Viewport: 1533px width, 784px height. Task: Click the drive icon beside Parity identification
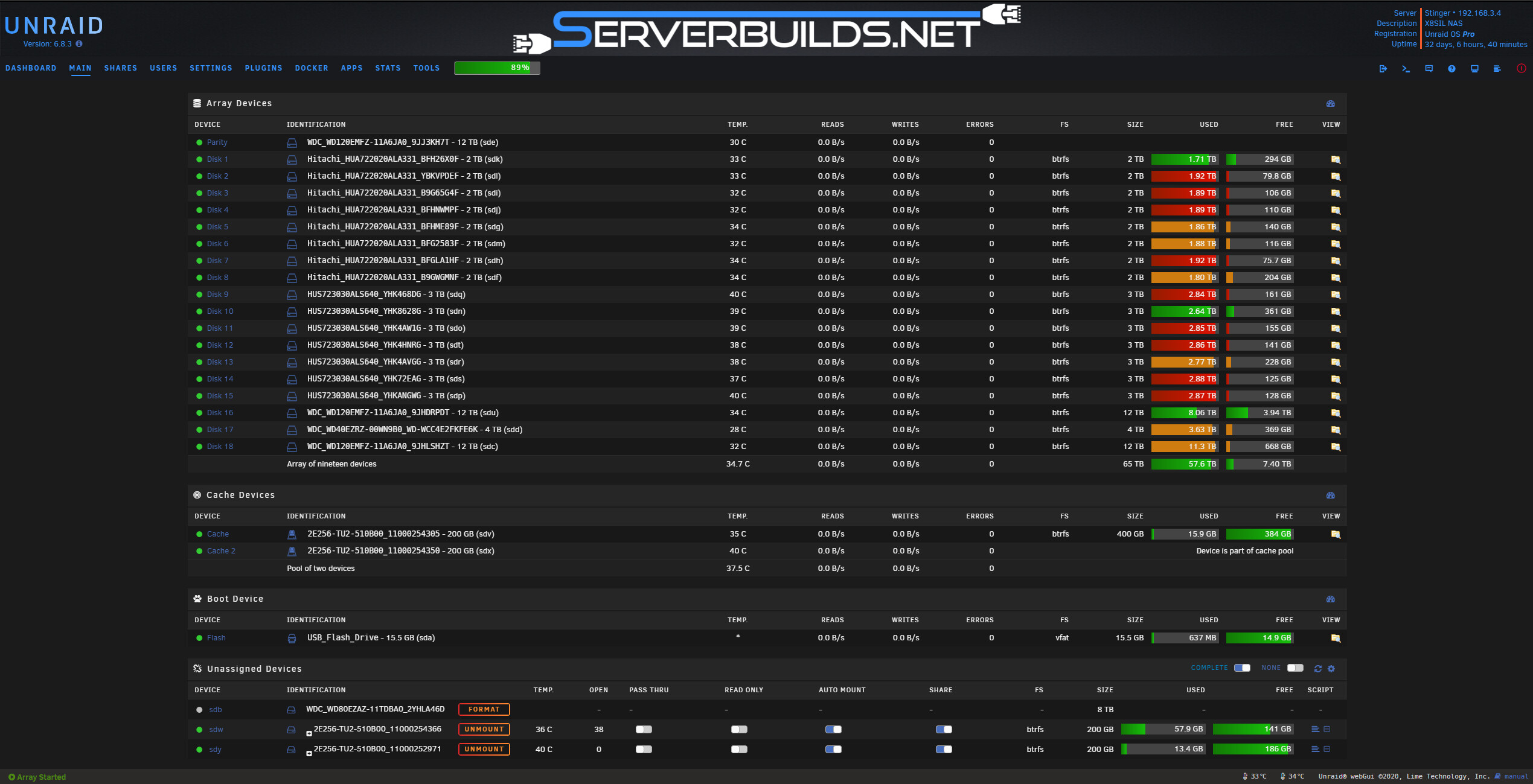292,143
